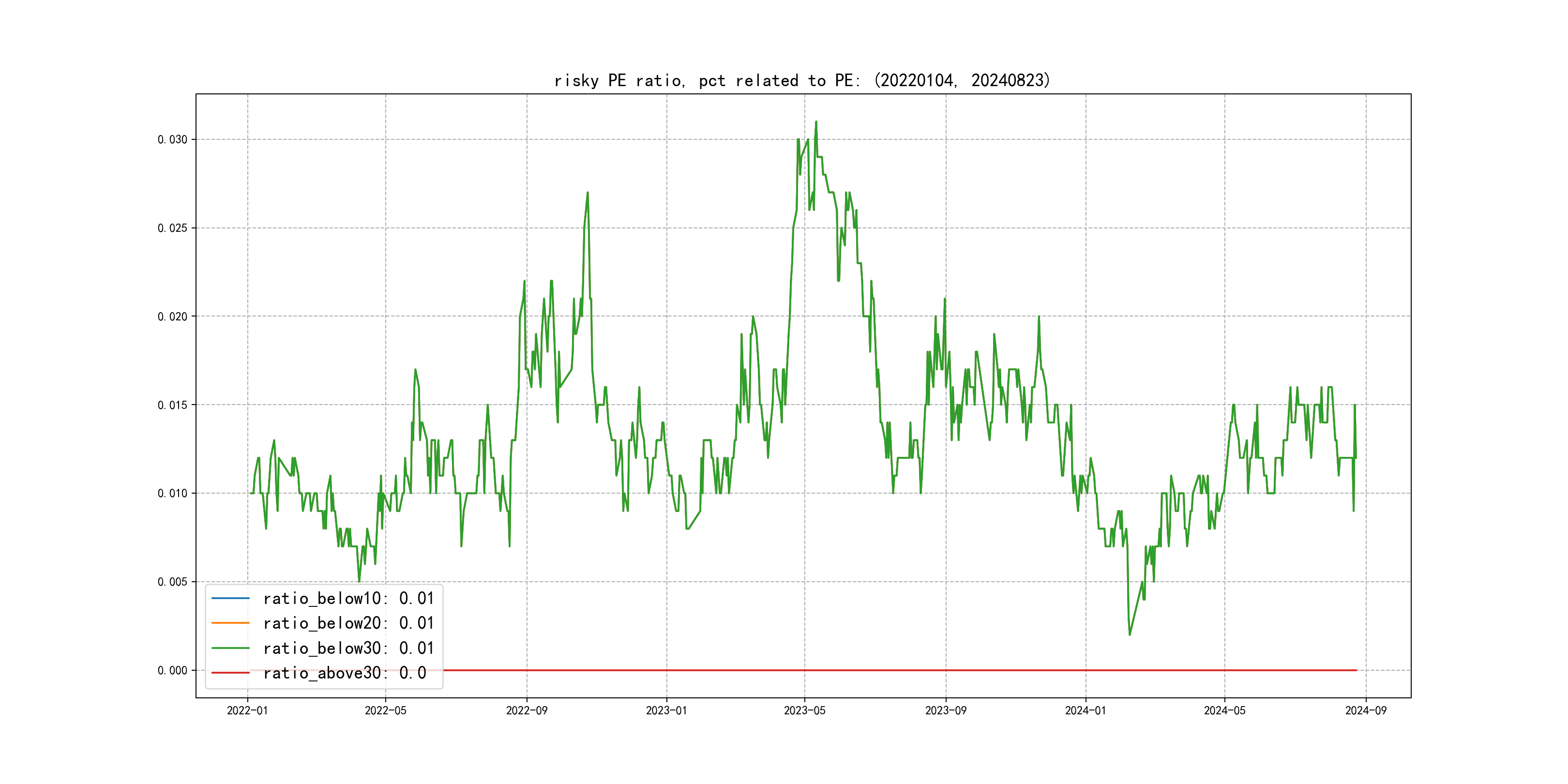
Task: Click the 2022-09 x-axis tick label
Action: click(527, 710)
